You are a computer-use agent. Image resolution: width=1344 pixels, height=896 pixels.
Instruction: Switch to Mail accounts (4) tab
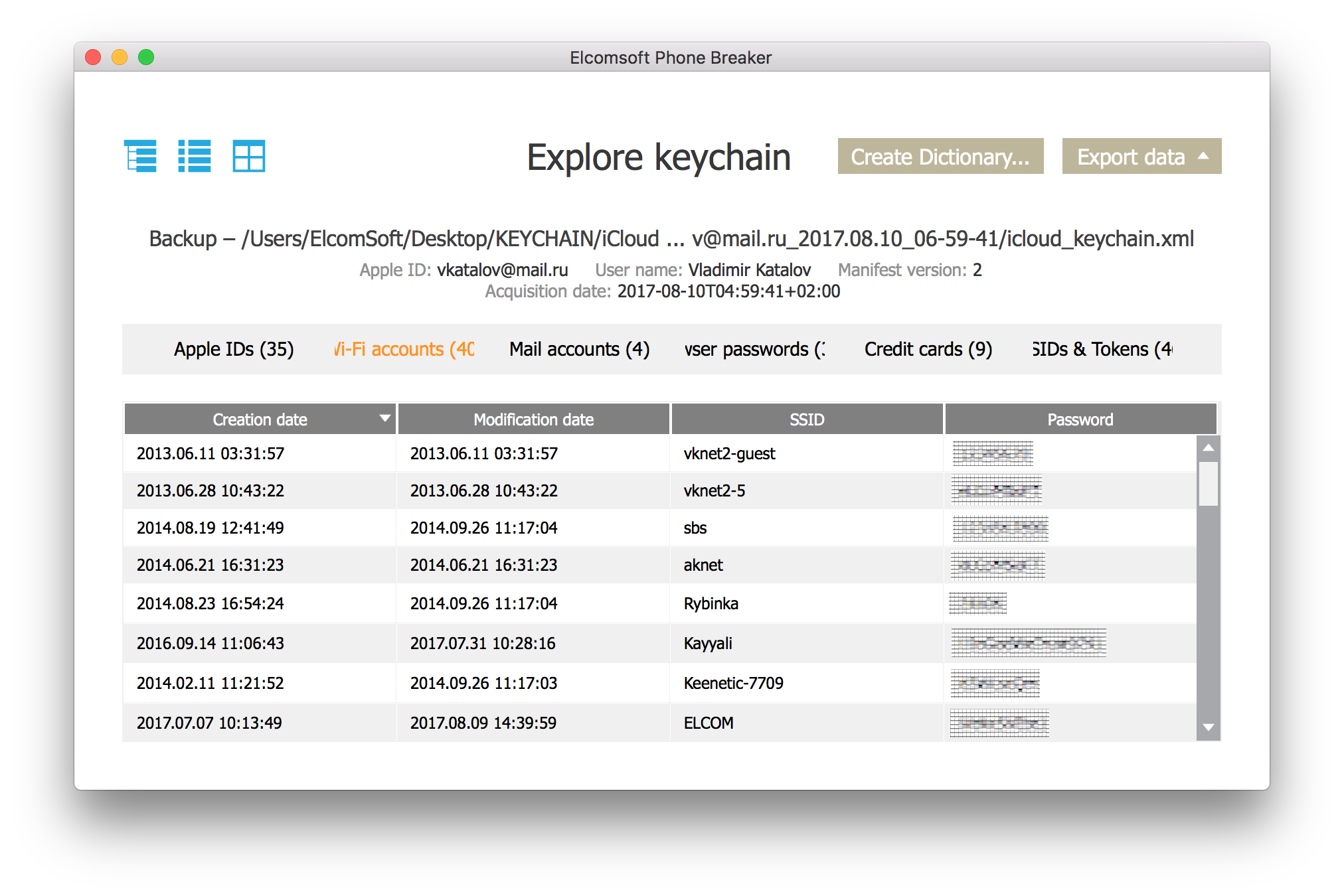click(579, 349)
